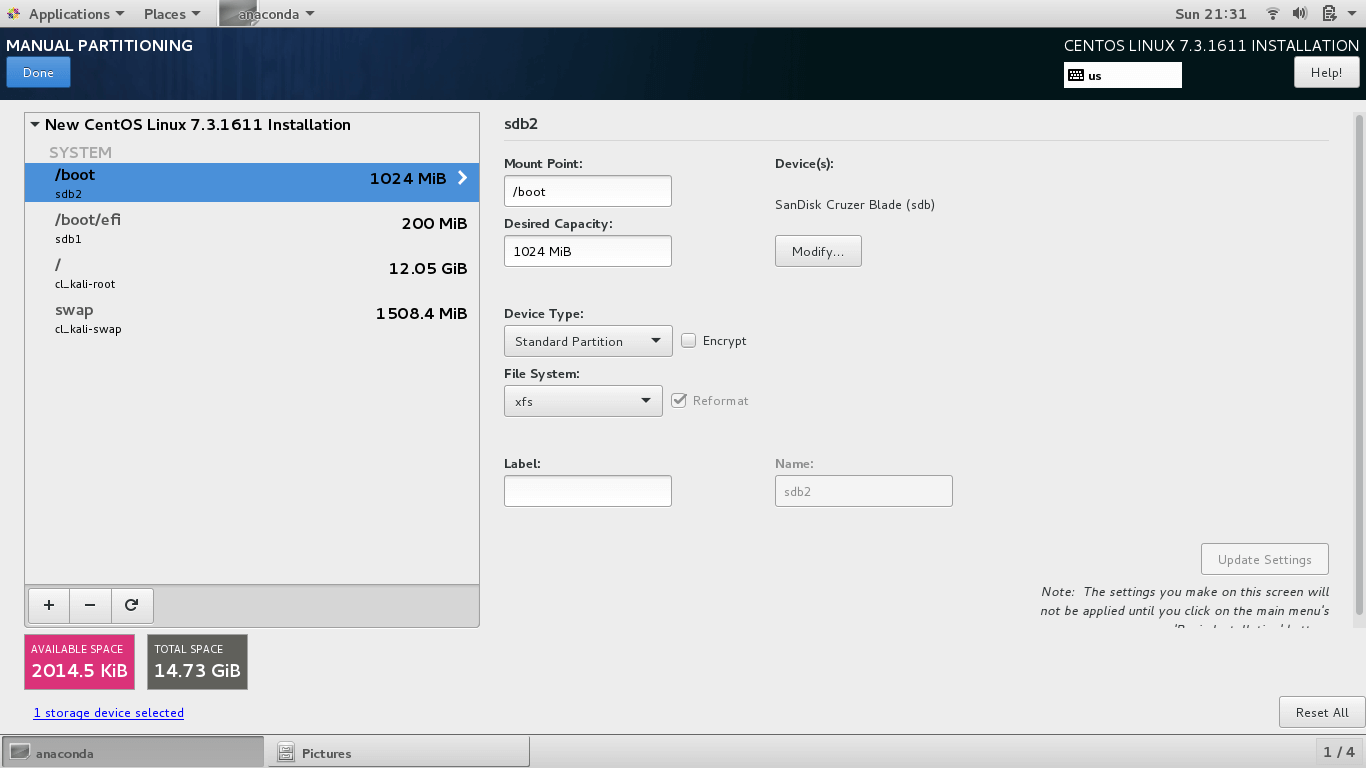This screenshot has width=1366, height=768.
Task: Select the / cl_kali-root partition
Action: [252, 274]
